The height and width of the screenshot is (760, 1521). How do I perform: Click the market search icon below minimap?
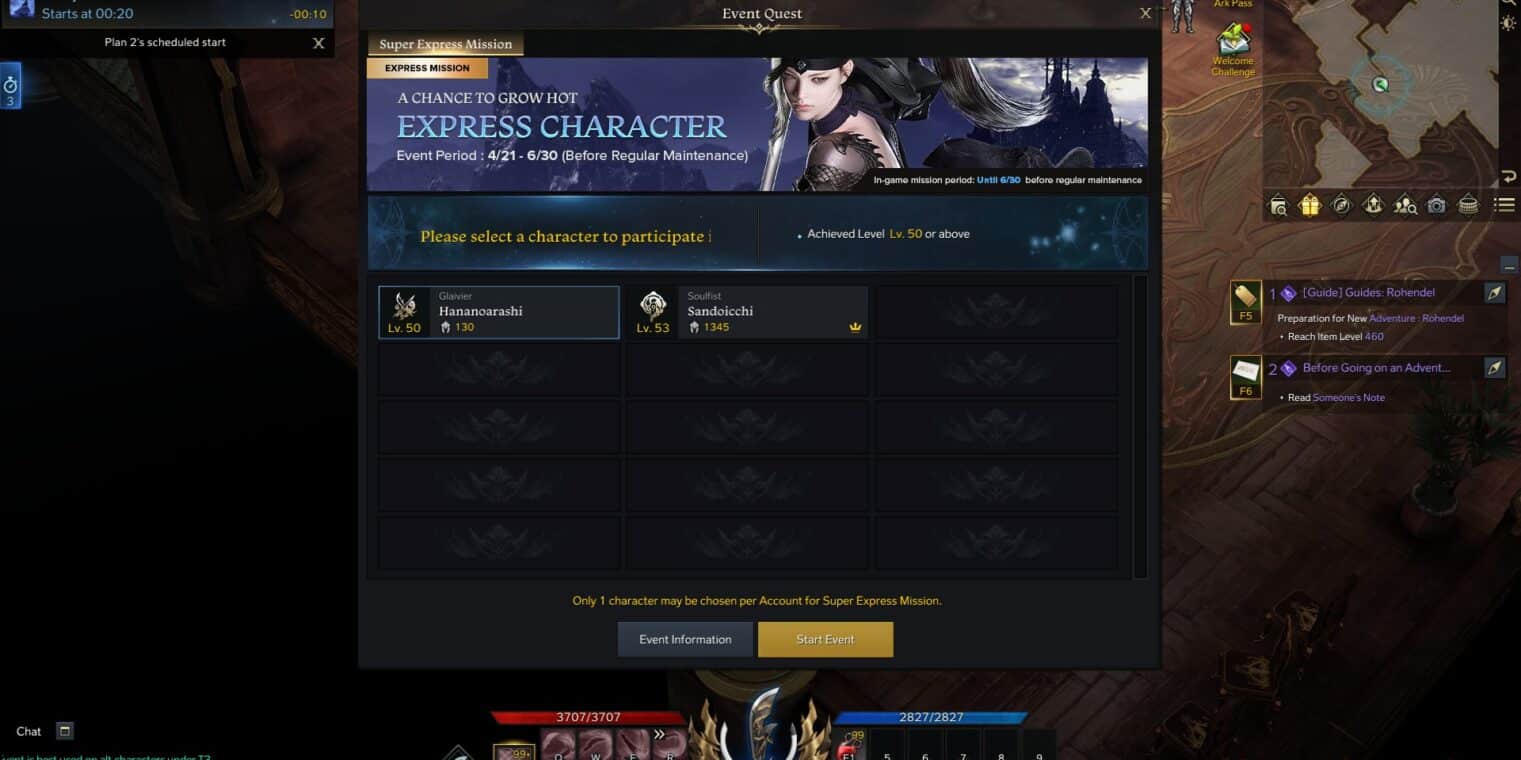1277,206
